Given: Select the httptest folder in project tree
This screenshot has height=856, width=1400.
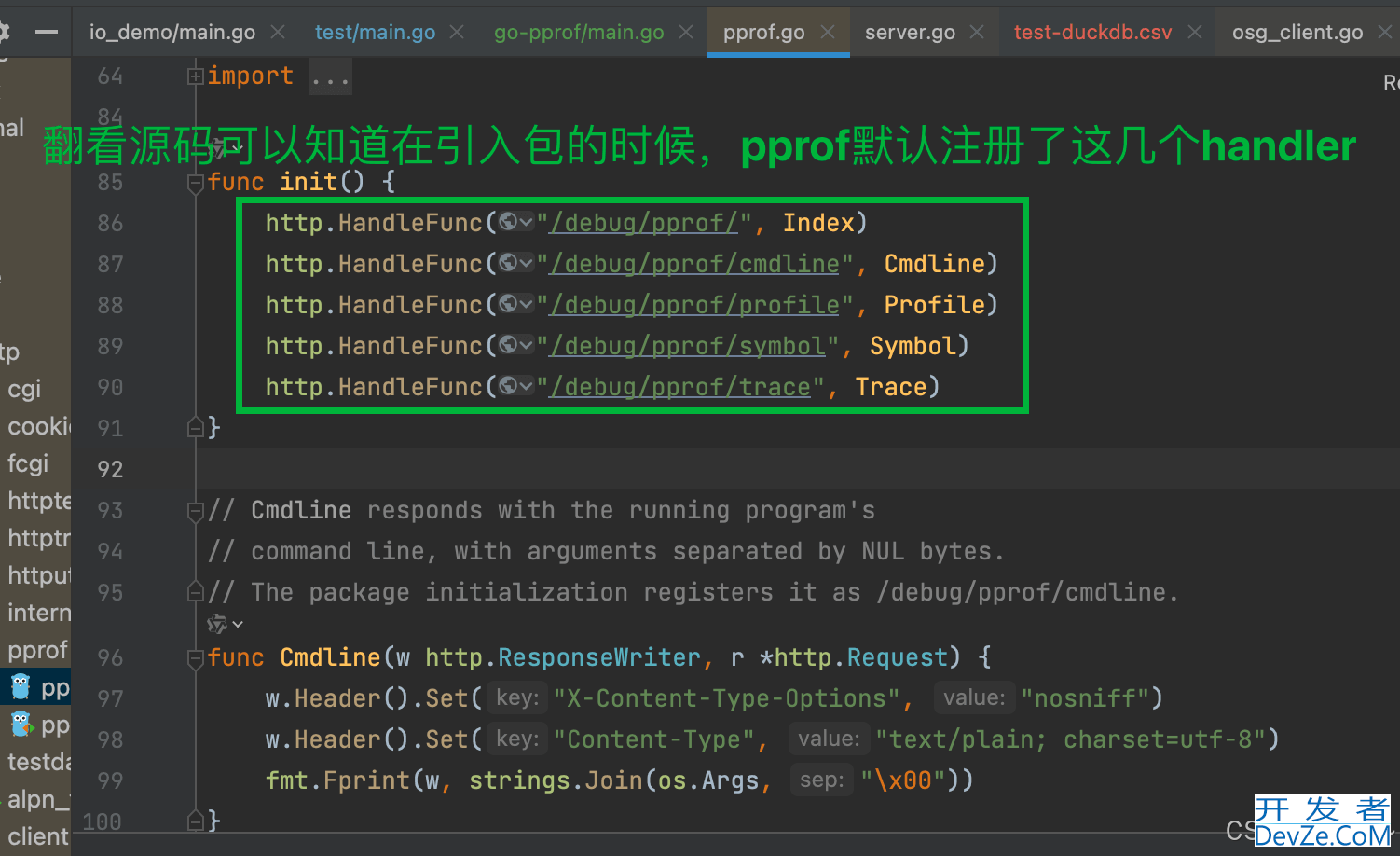Looking at the screenshot, I should [39, 501].
